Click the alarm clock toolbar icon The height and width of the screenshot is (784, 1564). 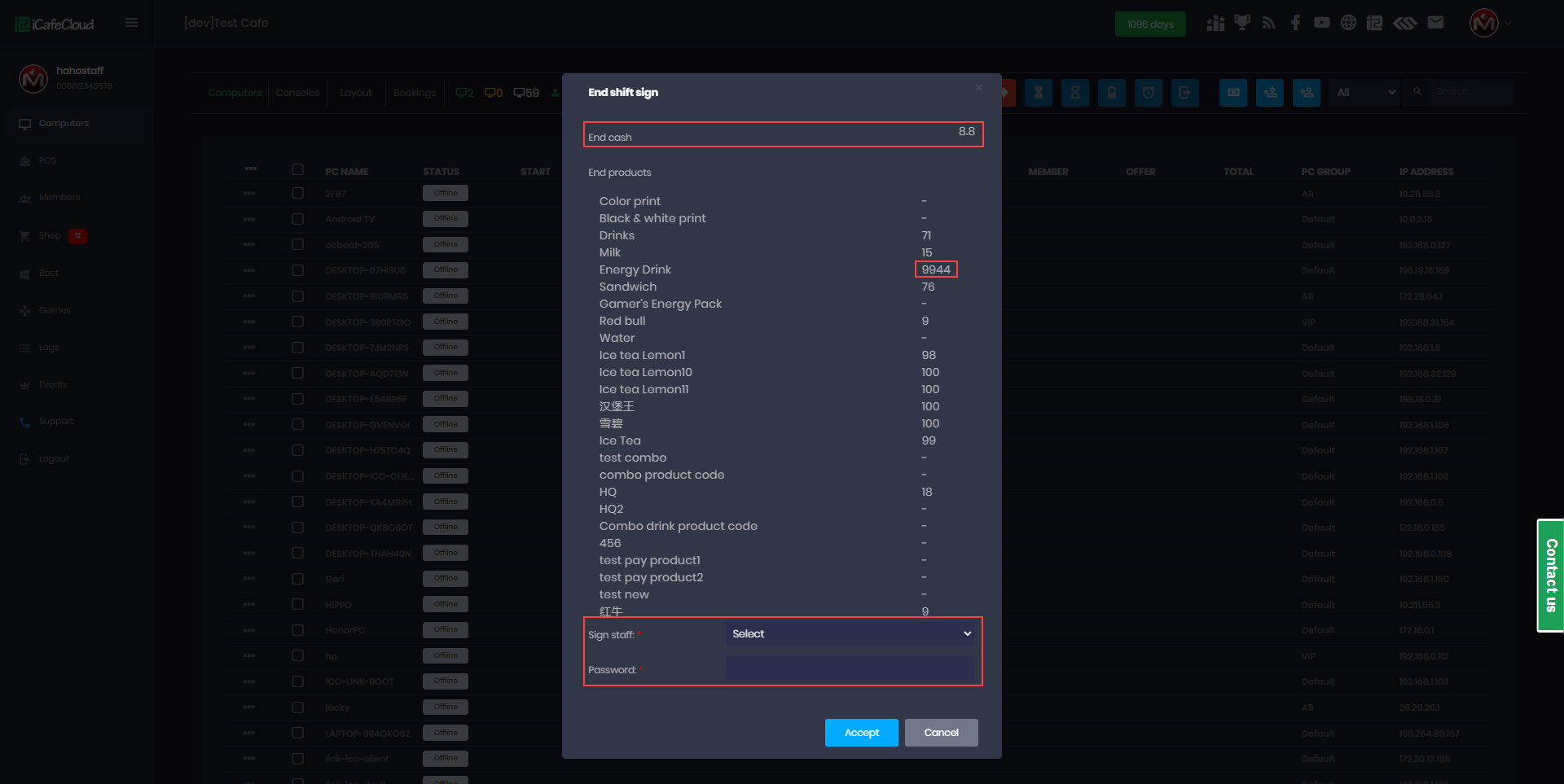click(x=1148, y=93)
